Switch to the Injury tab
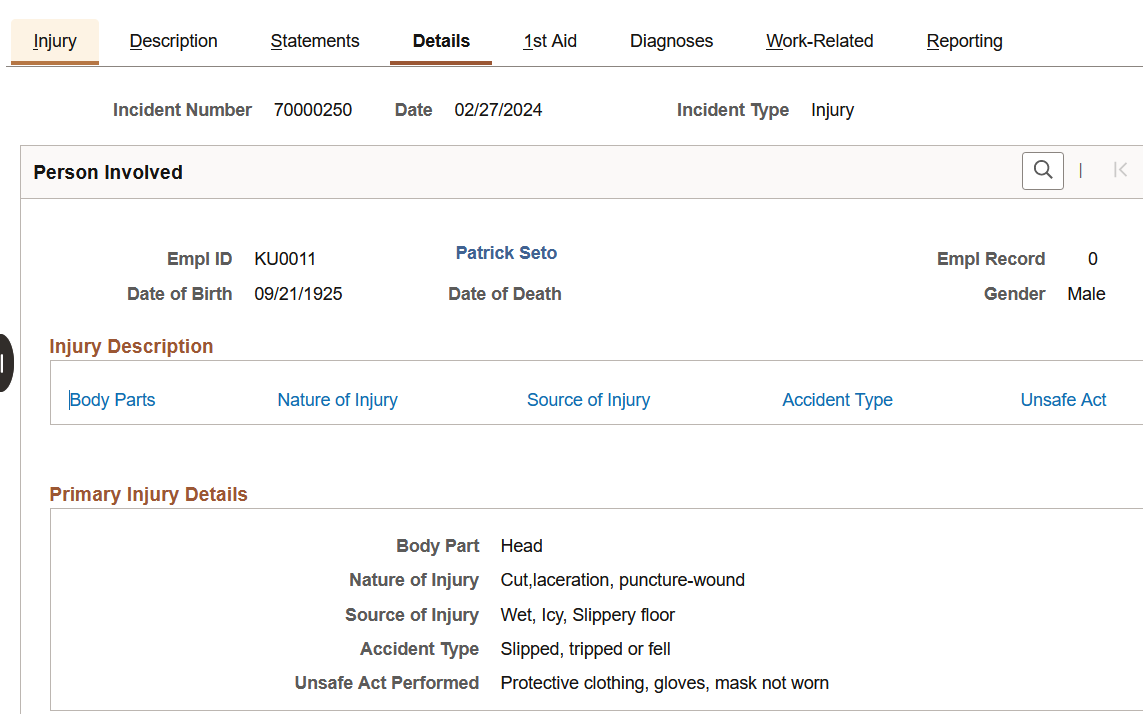The image size is (1143, 714). (55, 41)
